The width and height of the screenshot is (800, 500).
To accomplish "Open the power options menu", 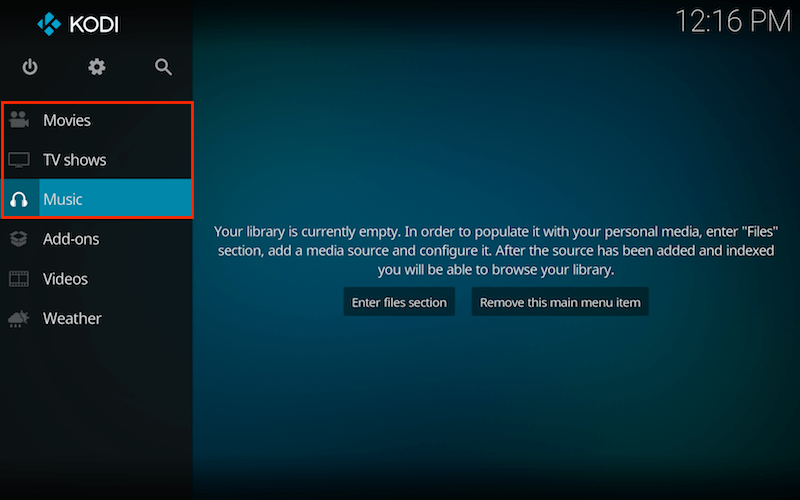I will coord(30,67).
